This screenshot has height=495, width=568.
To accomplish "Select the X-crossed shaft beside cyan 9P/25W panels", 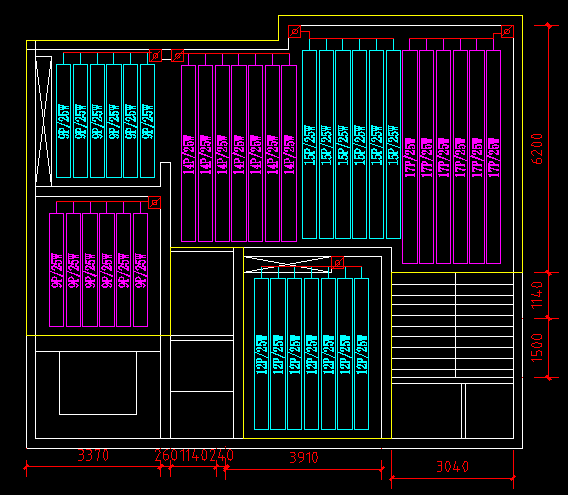I will 43,121.
